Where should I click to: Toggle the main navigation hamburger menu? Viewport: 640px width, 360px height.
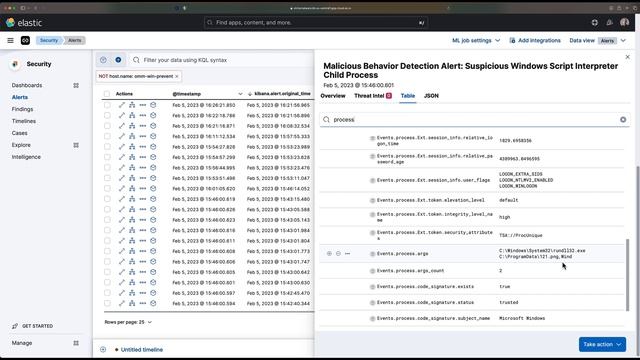10,40
